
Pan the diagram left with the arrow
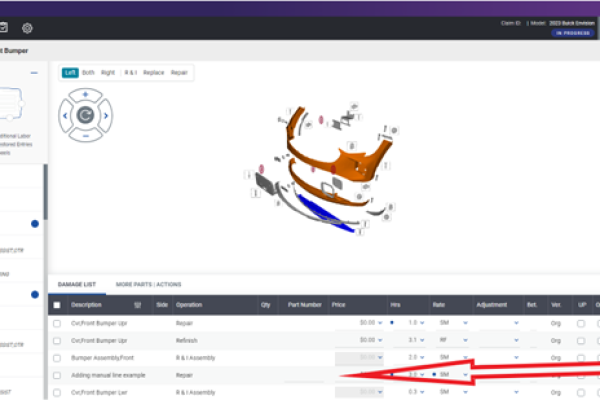65,115
